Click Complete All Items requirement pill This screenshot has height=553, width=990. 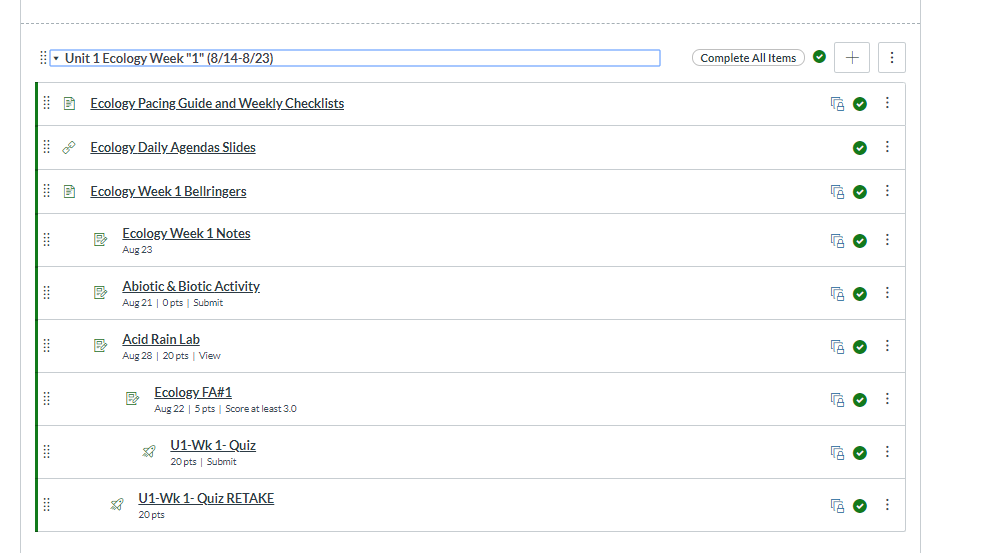tap(748, 58)
